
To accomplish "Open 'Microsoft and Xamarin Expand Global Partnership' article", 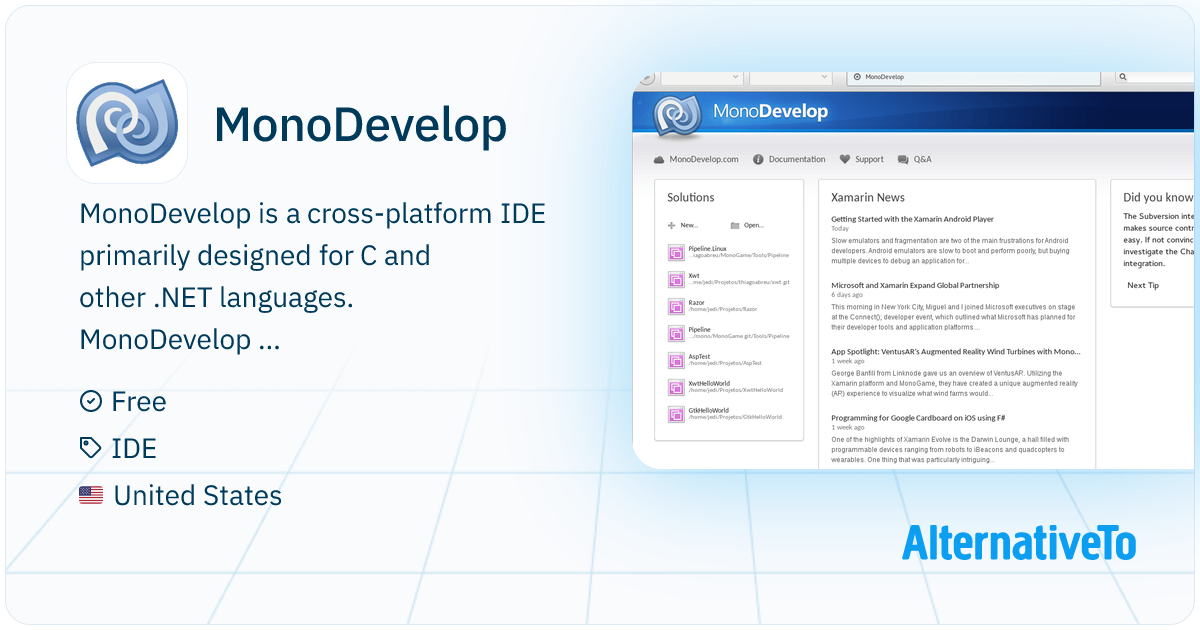I will (915, 285).
